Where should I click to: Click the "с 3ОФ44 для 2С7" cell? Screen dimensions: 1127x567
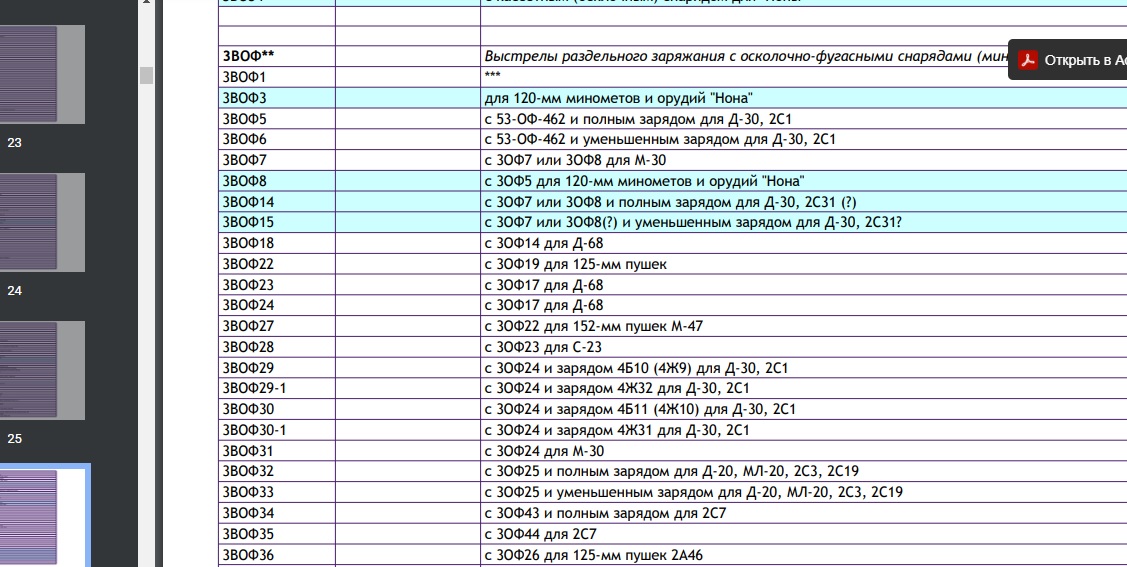click(540, 534)
